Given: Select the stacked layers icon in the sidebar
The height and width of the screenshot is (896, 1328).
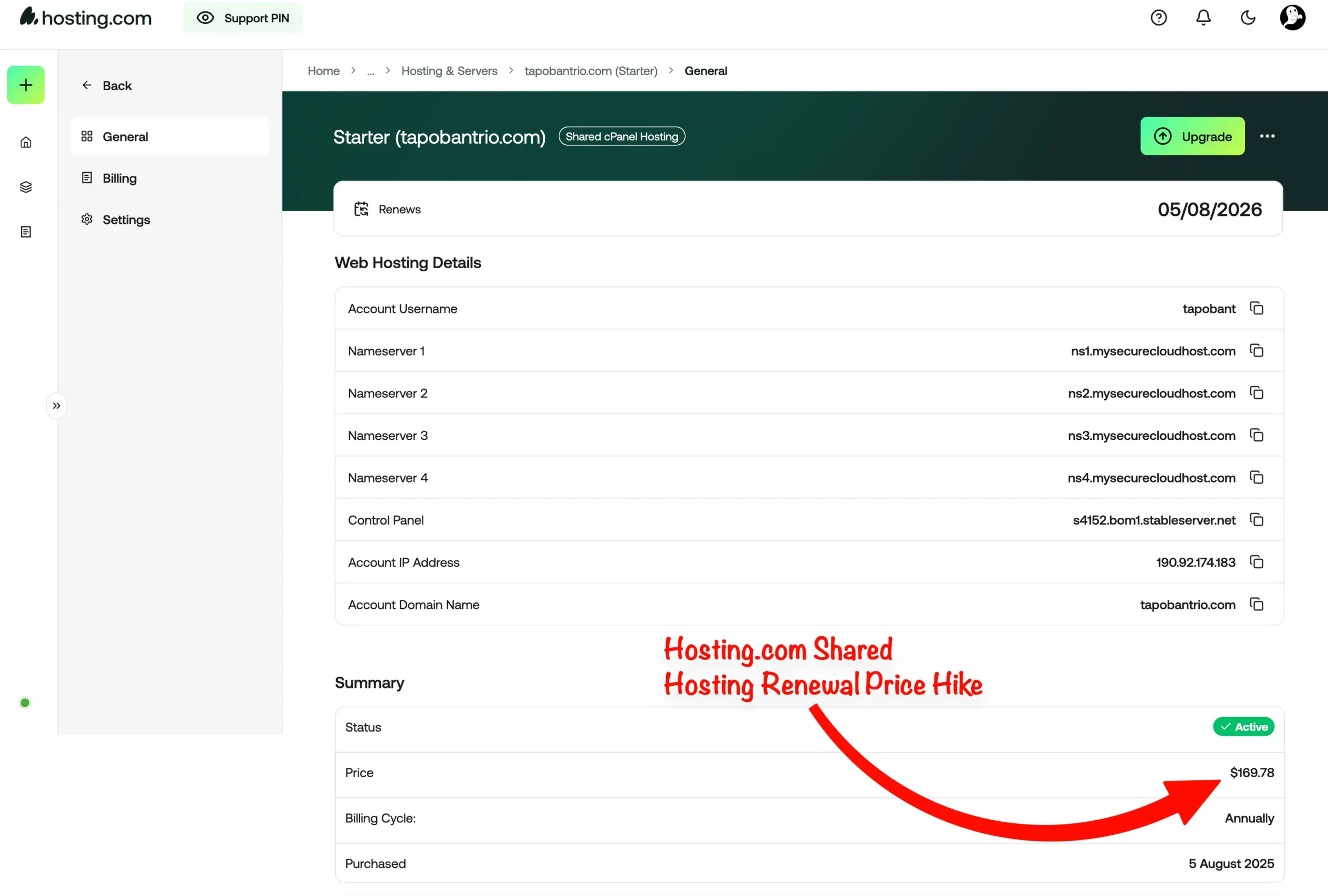Looking at the screenshot, I should tap(25, 186).
